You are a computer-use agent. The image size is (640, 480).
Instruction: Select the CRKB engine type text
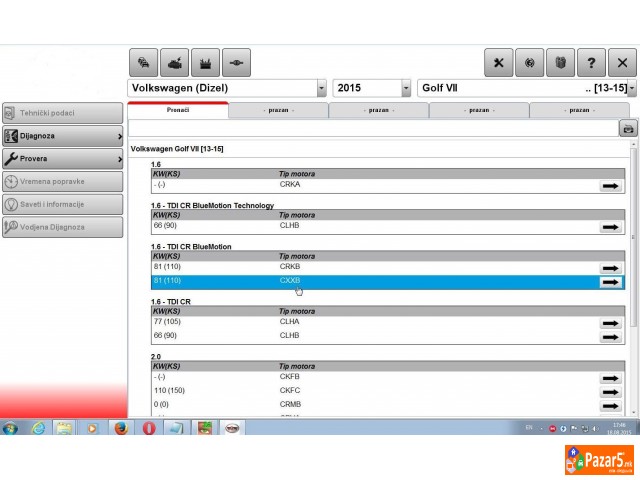pos(290,267)
